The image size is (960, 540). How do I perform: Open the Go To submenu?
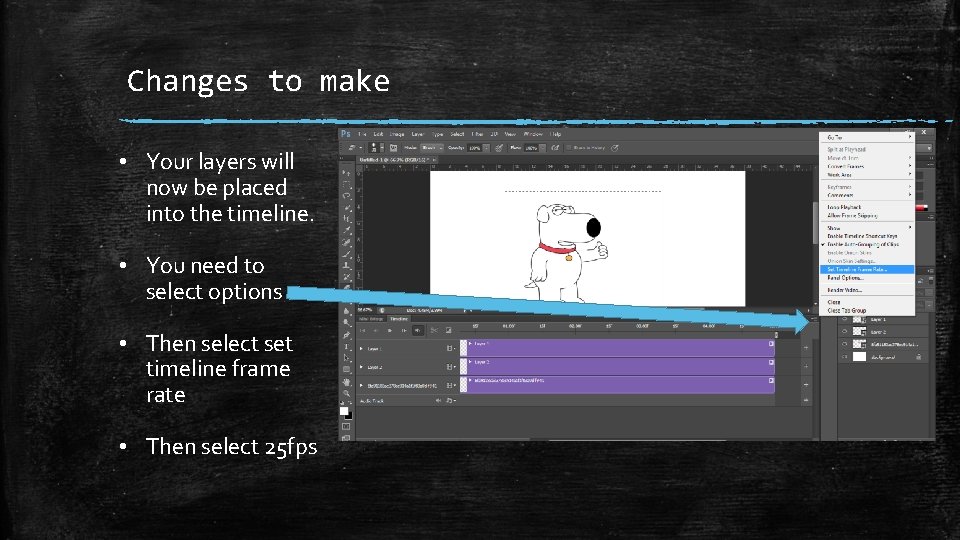coord(867,137)
